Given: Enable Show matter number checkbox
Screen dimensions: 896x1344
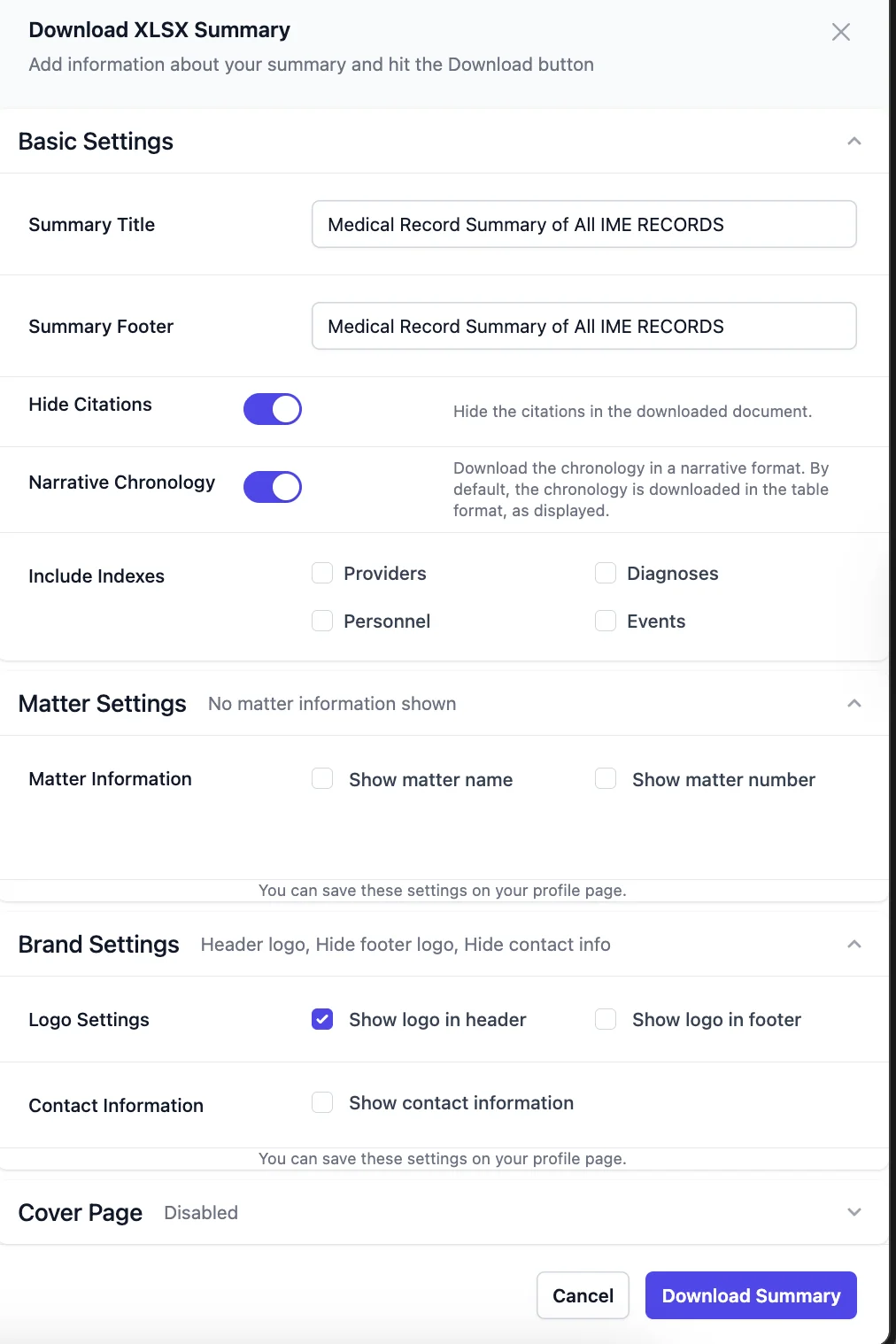Looking at the screenshot, I should point(606,779).
